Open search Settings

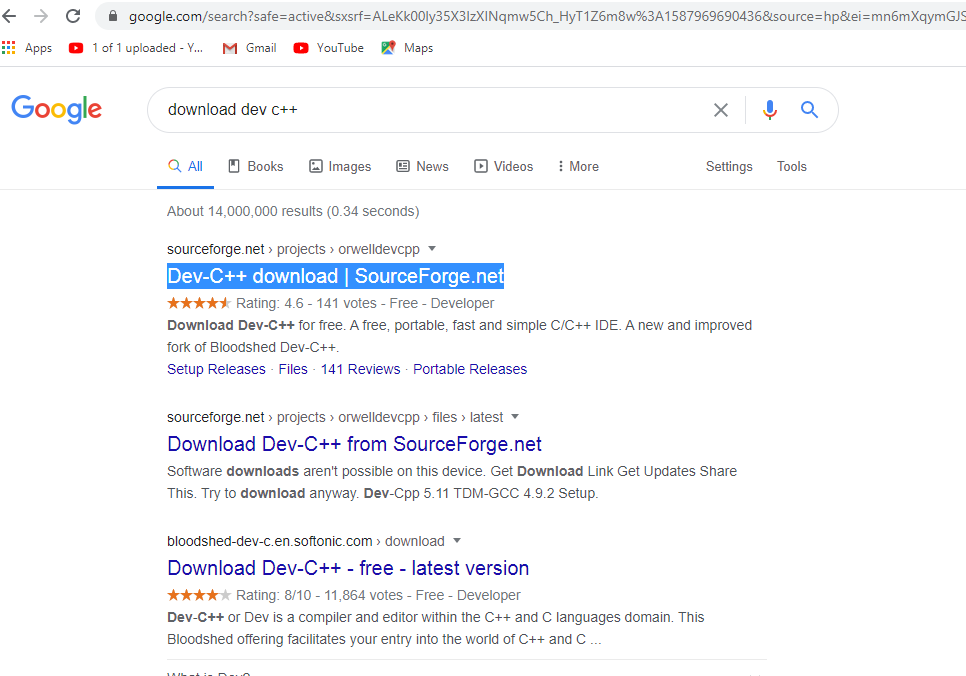pos(729,166)
